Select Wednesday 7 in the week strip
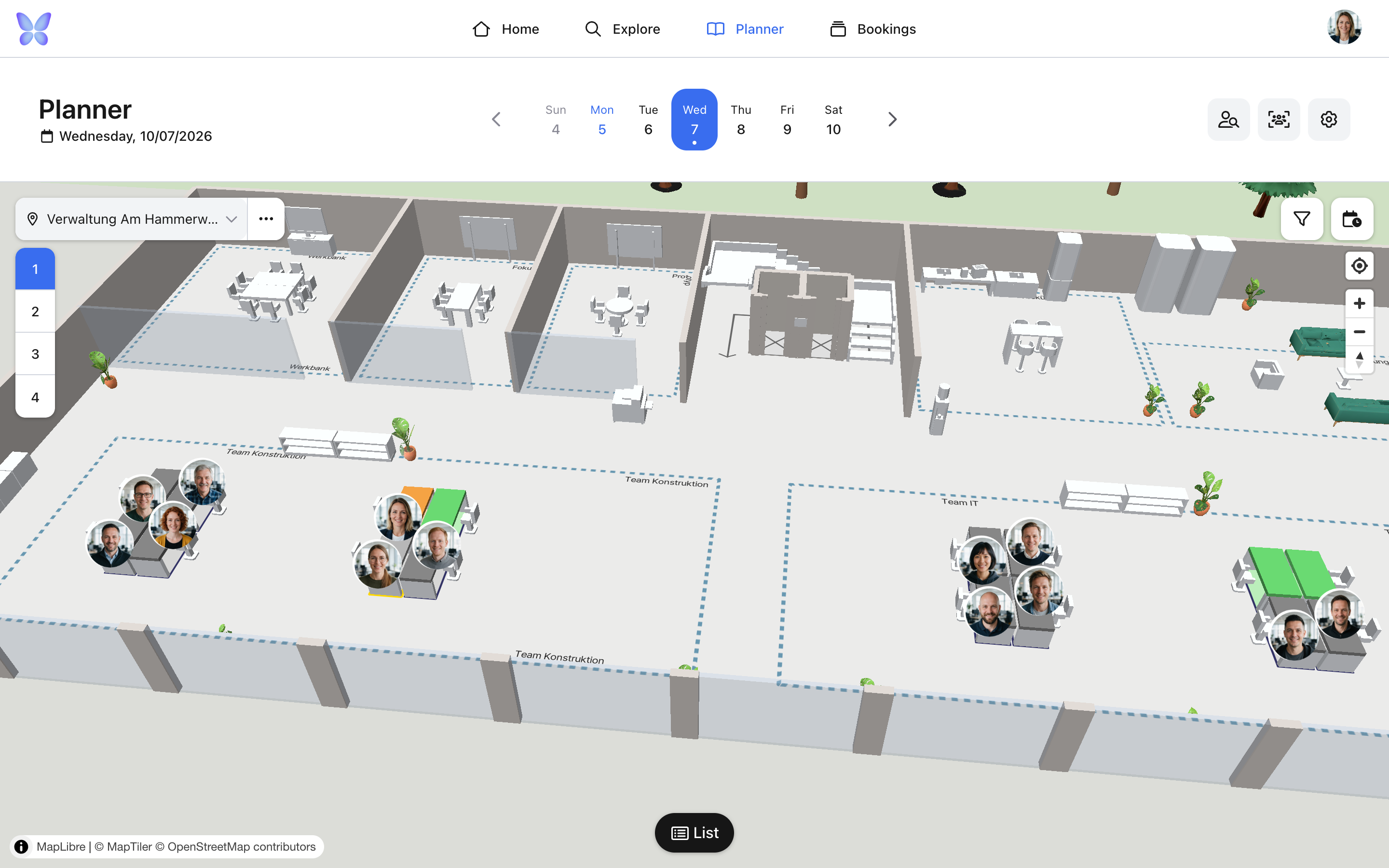1389x868 pixels. coord(694,120)
